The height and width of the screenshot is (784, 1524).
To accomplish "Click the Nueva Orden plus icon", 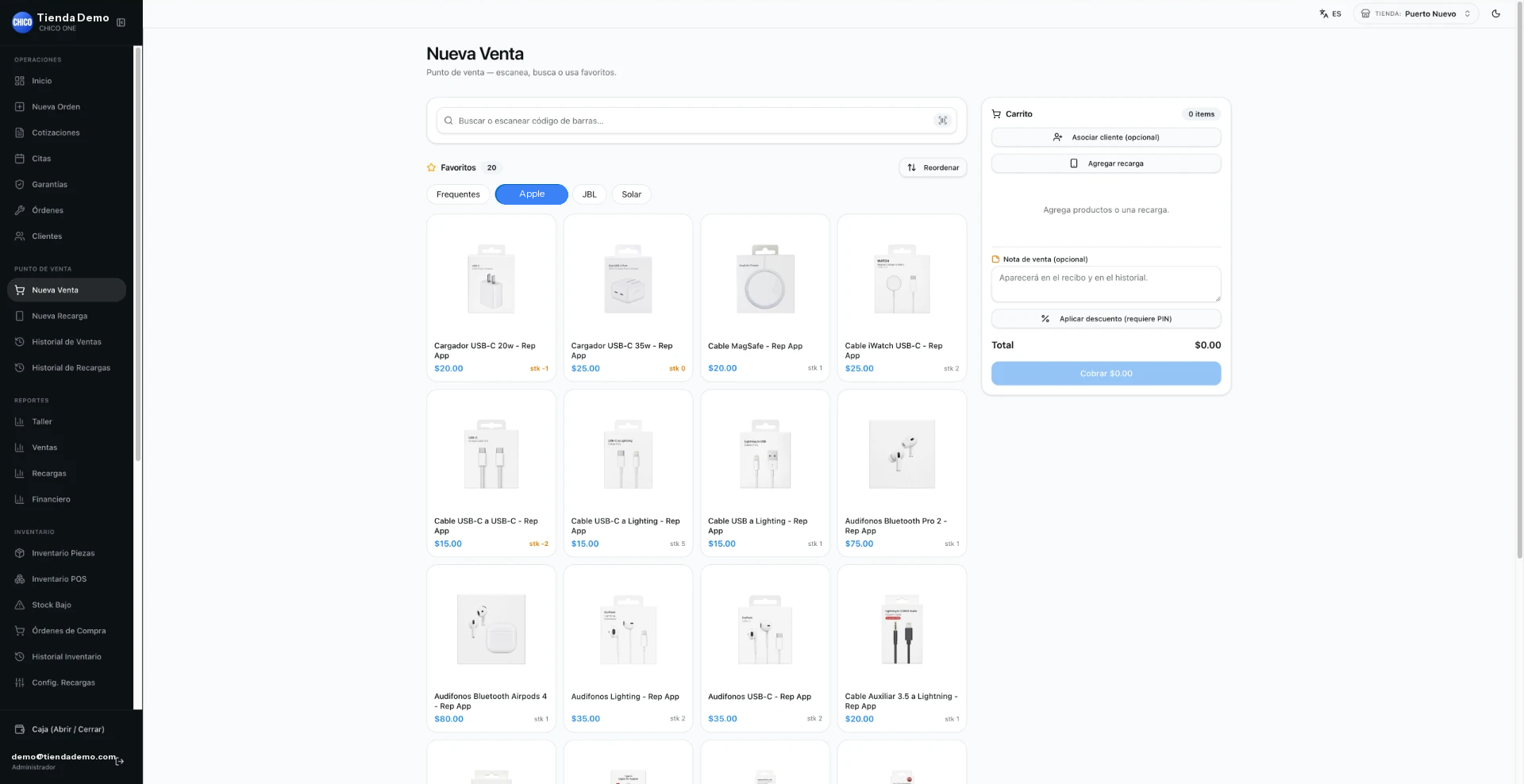I will point(20,107).
